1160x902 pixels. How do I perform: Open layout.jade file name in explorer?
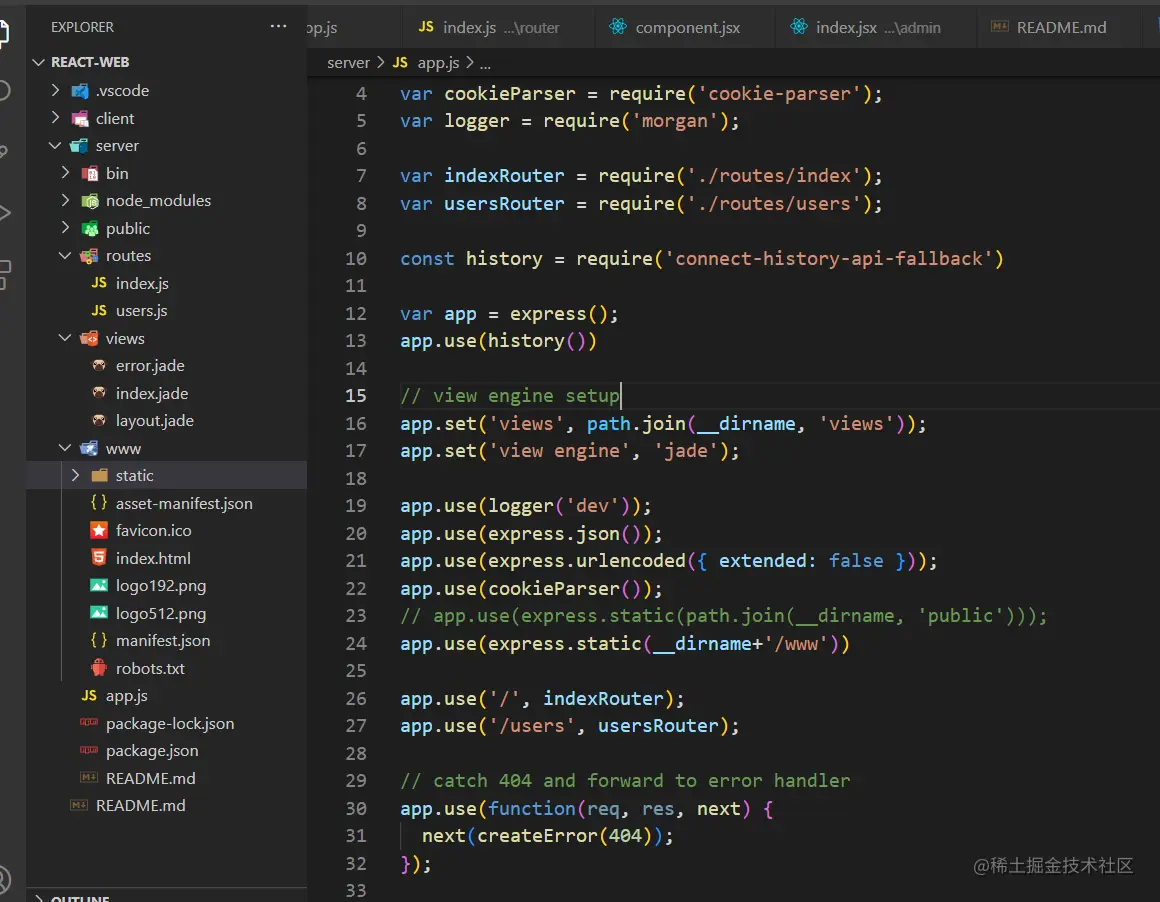(155, 420)
